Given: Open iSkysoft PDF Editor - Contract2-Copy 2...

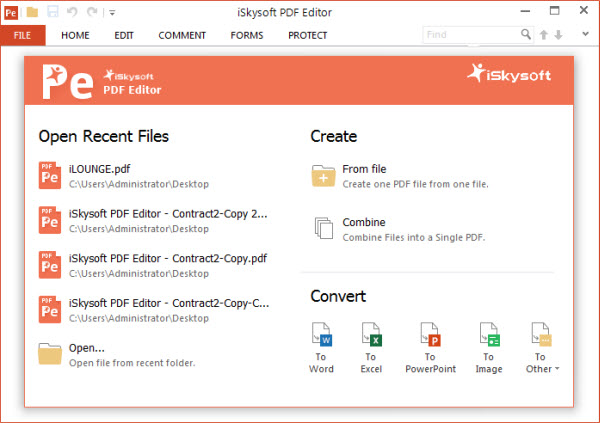Looking at the screenshot, I should click(x=168, y=214).
